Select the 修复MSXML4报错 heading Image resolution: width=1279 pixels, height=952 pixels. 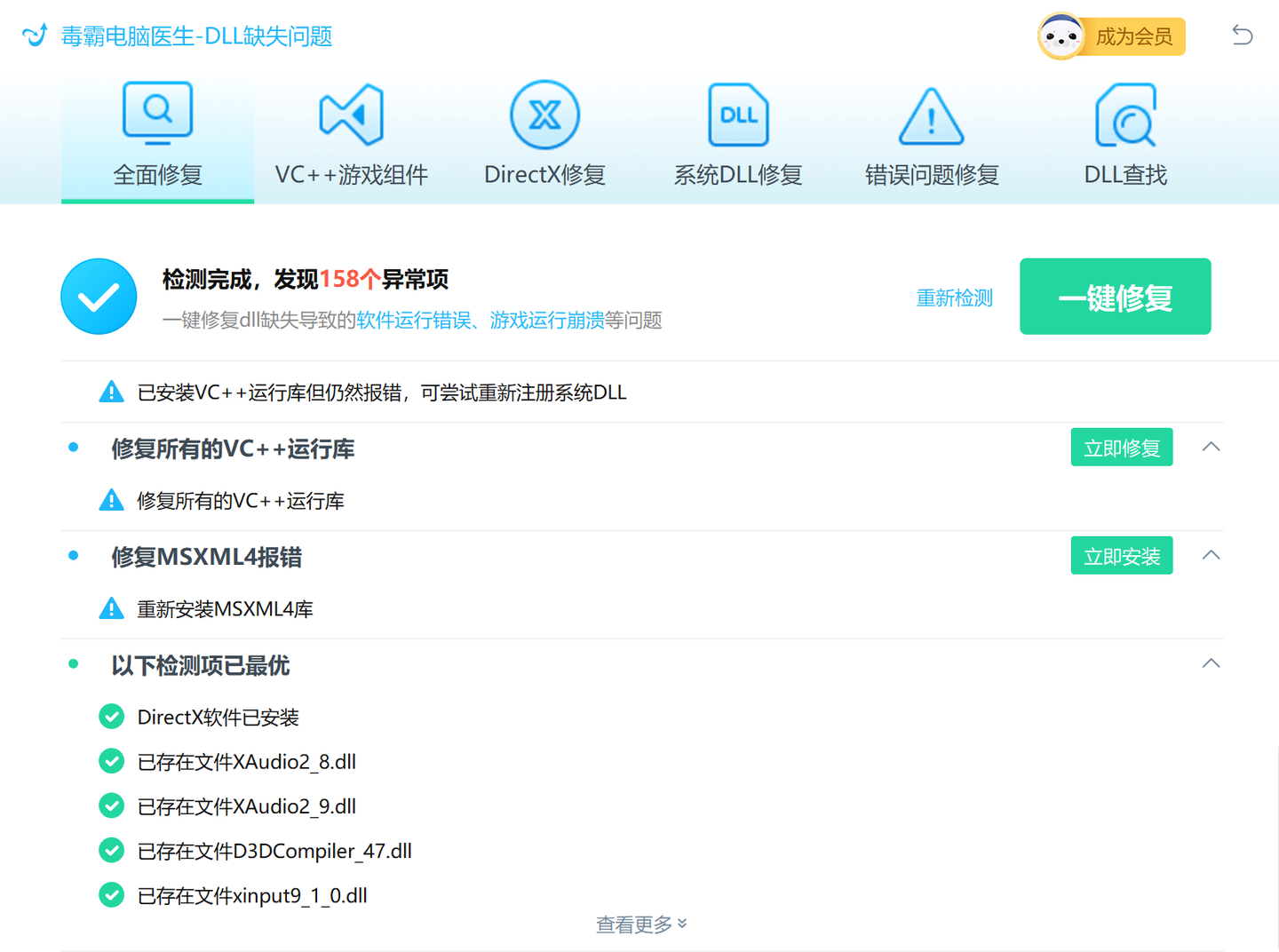click(207, 557)
